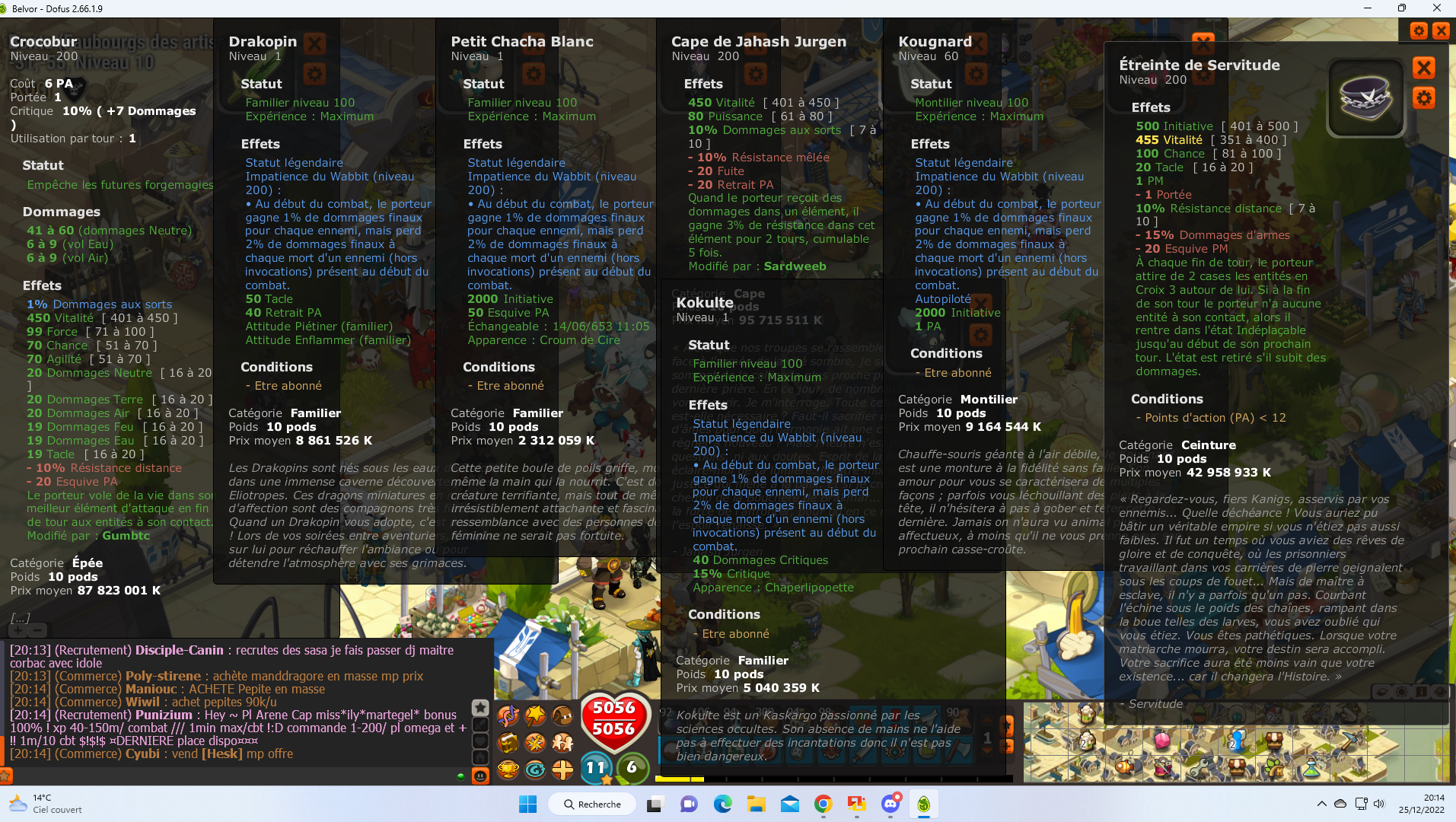Click the Étreinte de Servitude belt image

(1366, 97)
